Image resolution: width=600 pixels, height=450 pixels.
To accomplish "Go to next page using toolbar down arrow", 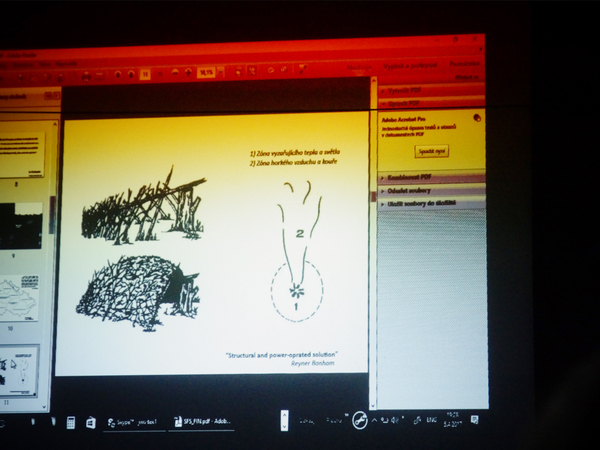I will tap(131, 73).
